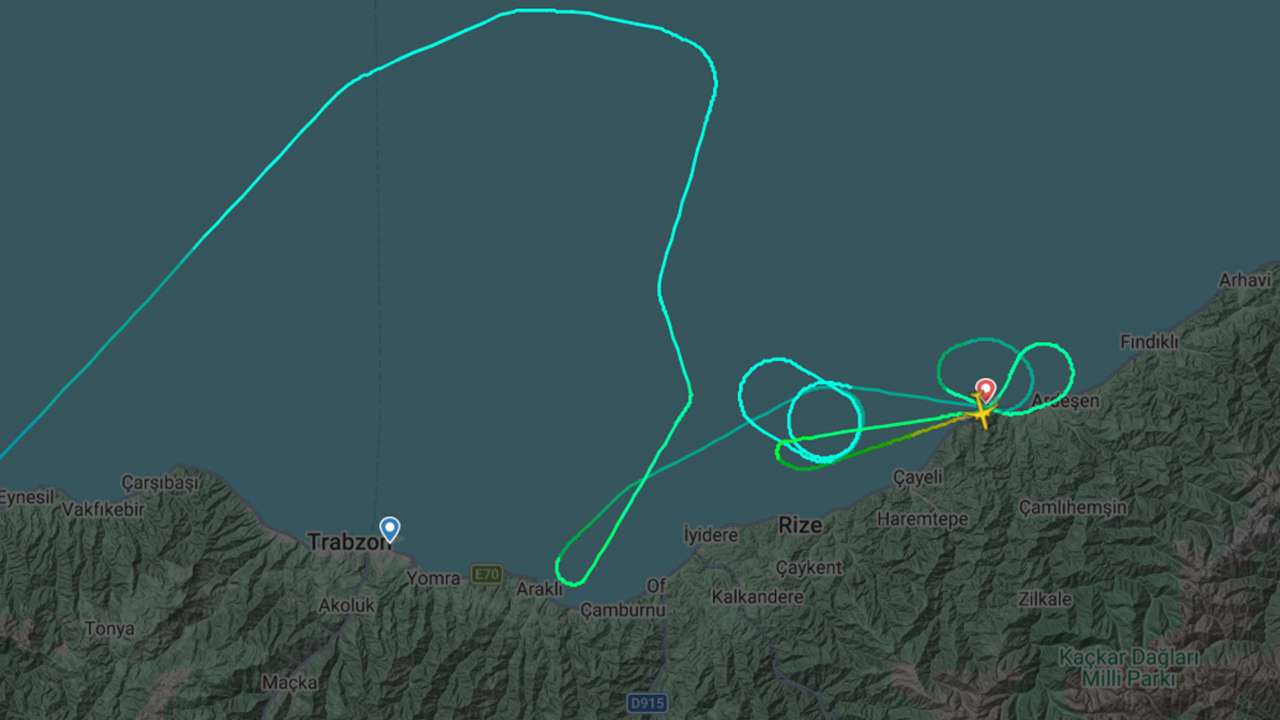Select the Ardeşen town label
The image size is (1280, 720).
[1066, 401]
